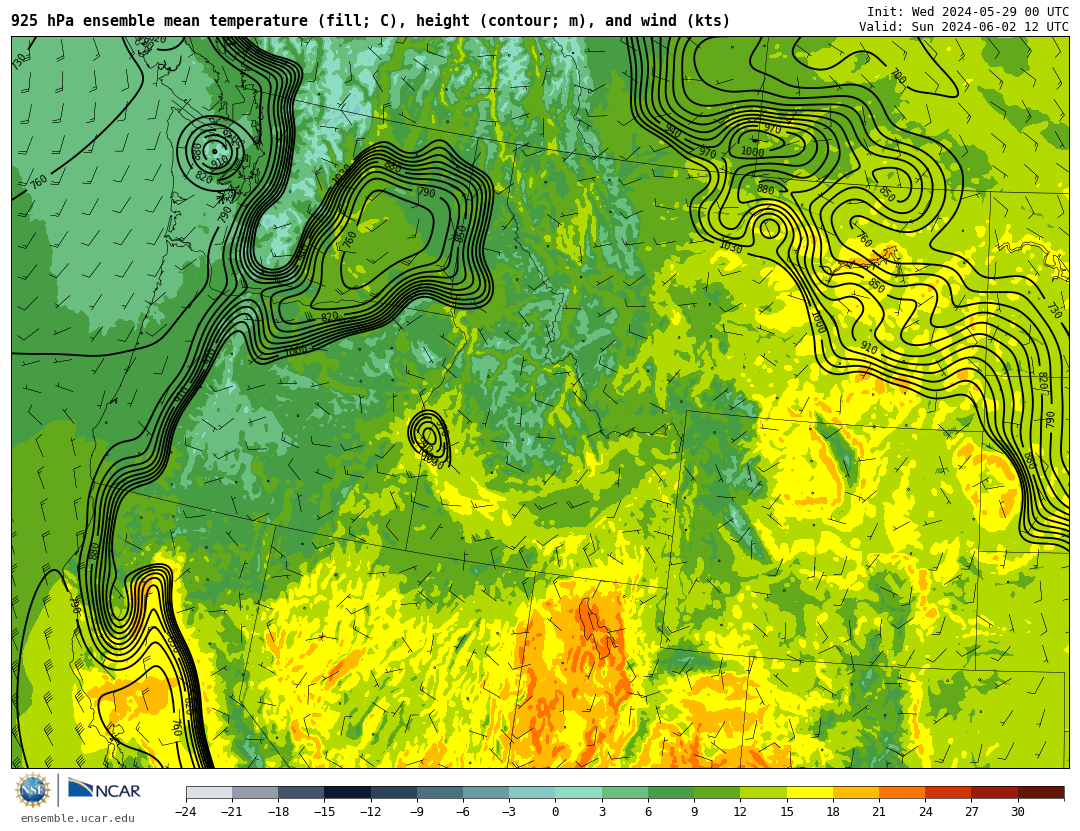
Task: Click the colorbar tick label '30'
Action: click(x=1017, y=812)
